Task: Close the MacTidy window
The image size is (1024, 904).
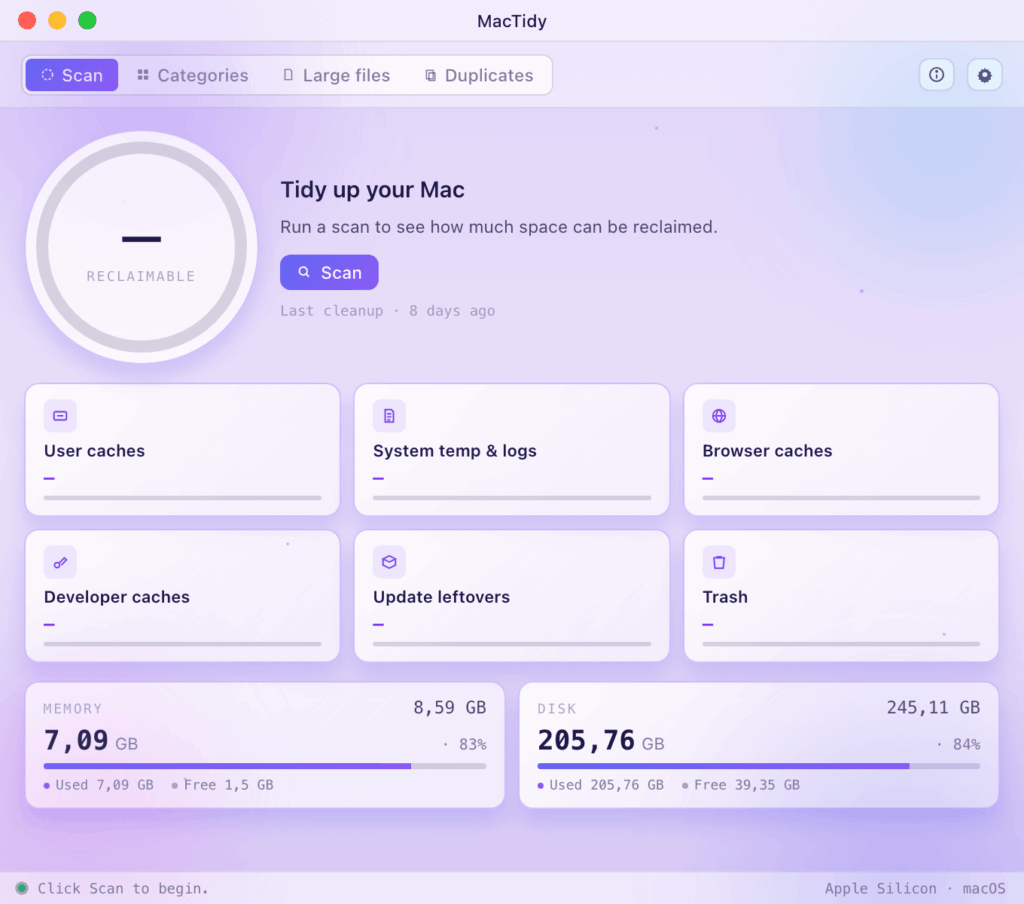Action: coord(27,20)
